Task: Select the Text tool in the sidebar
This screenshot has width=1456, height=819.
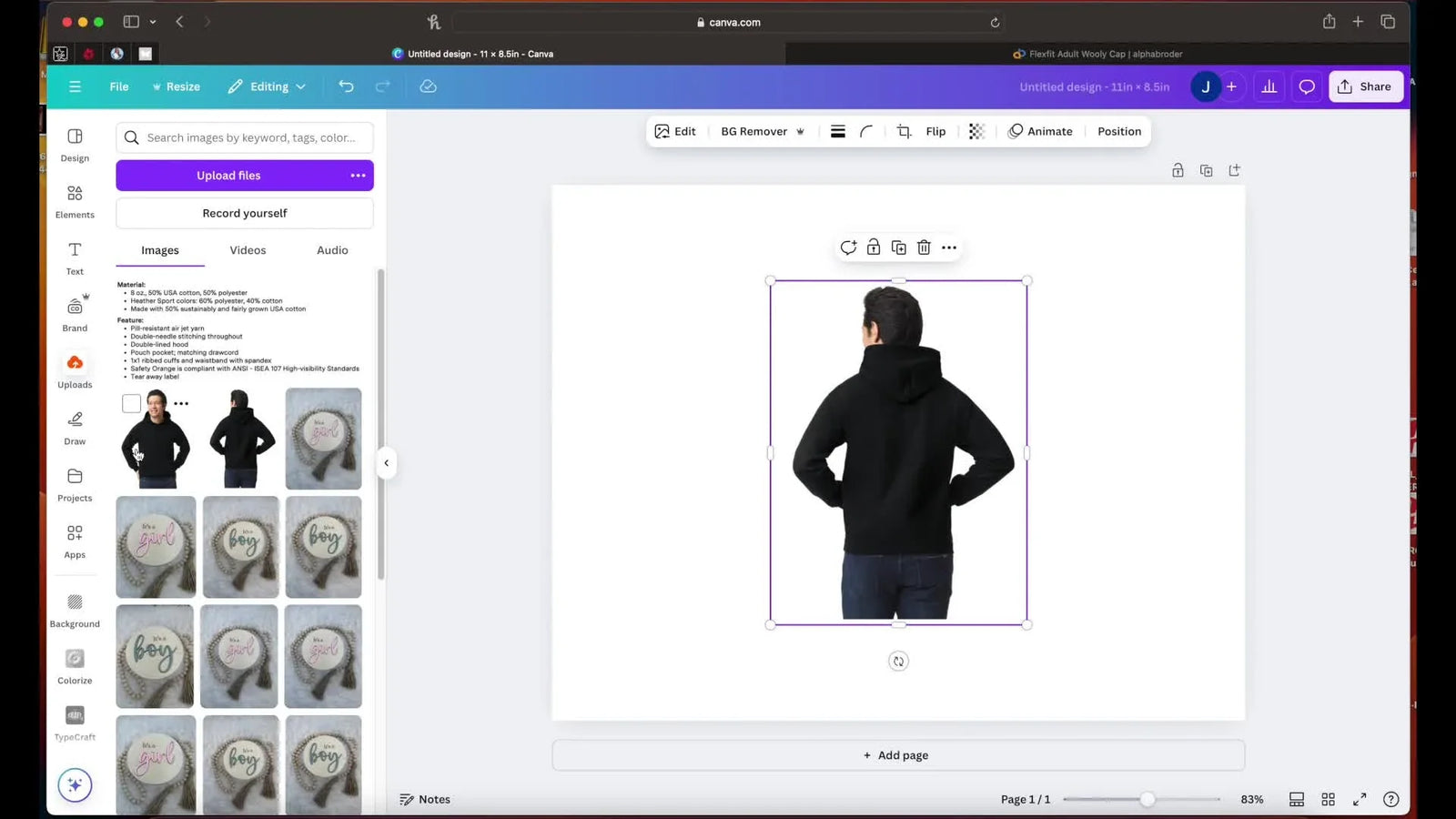Action: [x=74, y=258]
